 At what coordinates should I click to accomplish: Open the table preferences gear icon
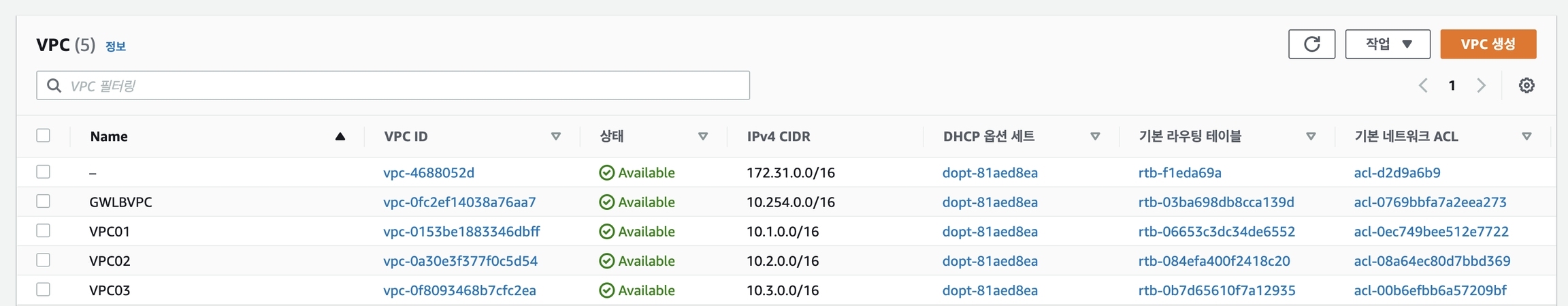1526,85
